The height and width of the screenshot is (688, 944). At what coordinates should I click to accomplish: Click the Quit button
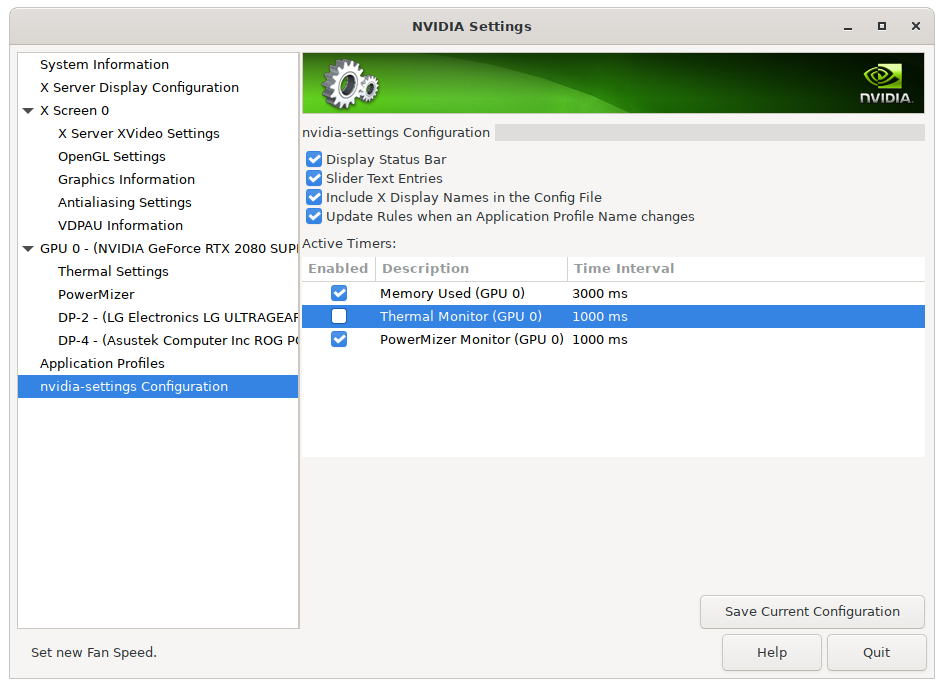tap(877, 652)
